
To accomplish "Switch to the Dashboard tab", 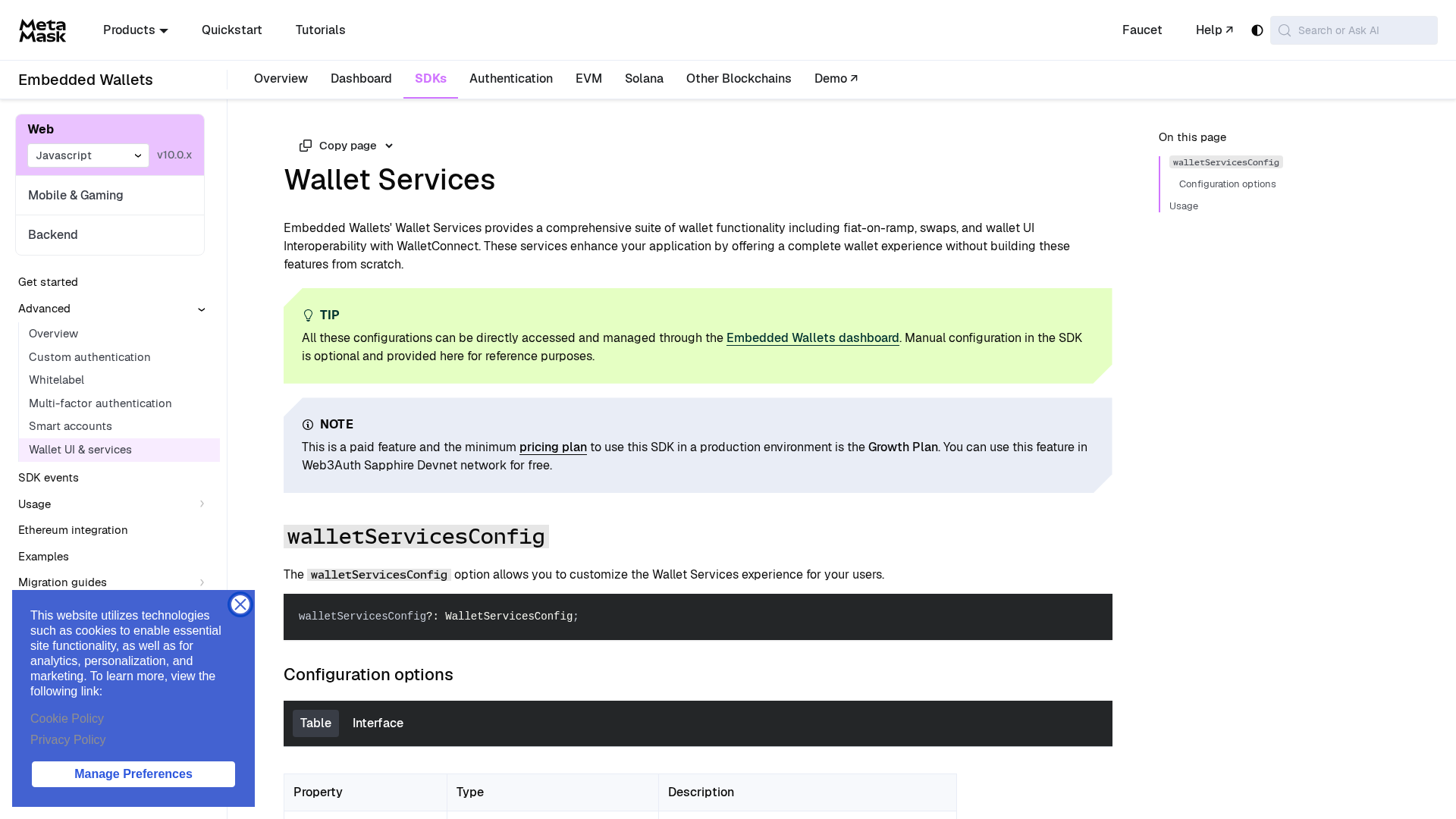I will [361, 79].
